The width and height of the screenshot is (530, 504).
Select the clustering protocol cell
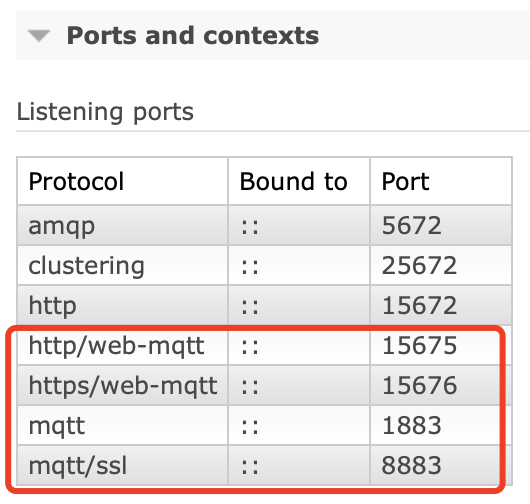click(123, 265)
